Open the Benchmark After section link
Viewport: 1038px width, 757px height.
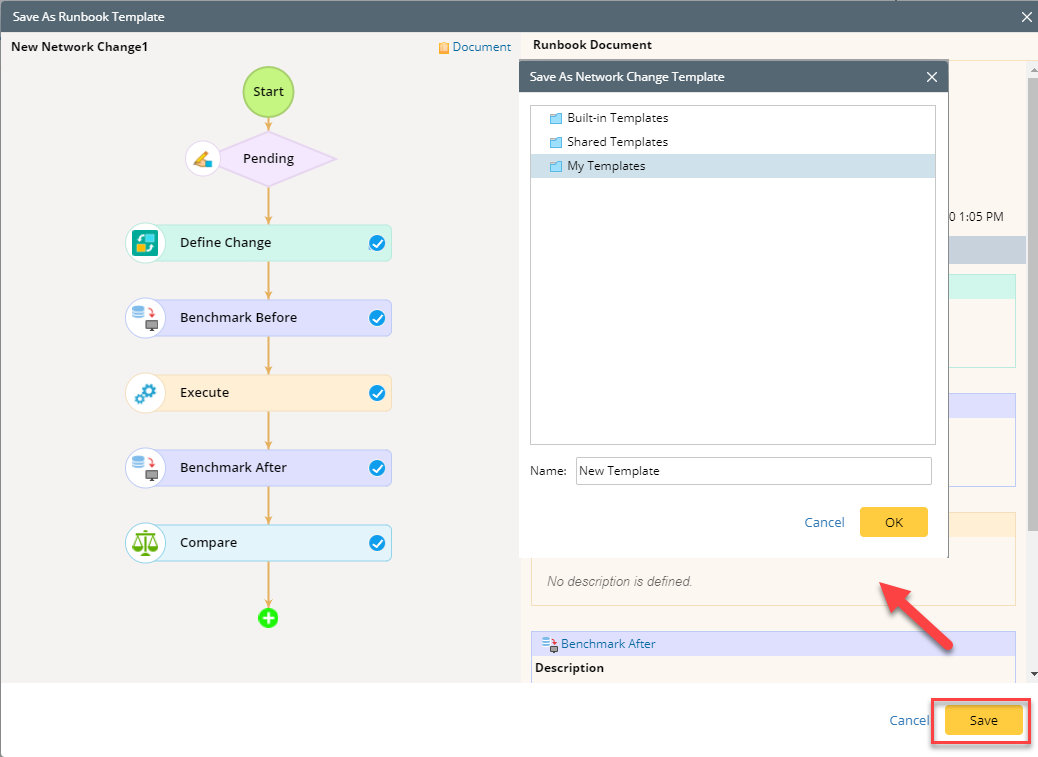[608, 644]
